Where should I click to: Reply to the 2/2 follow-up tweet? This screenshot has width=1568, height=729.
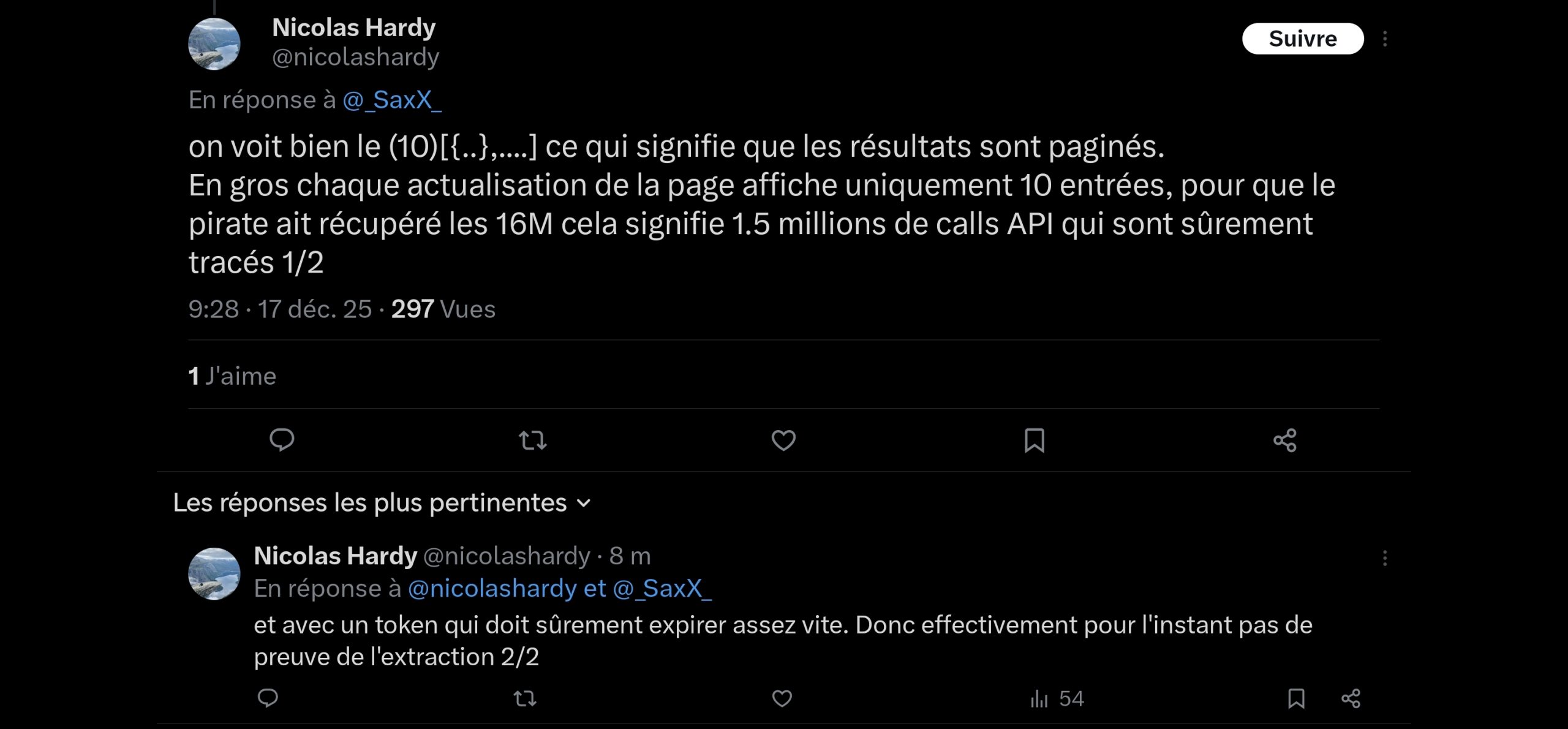(268, 698)
